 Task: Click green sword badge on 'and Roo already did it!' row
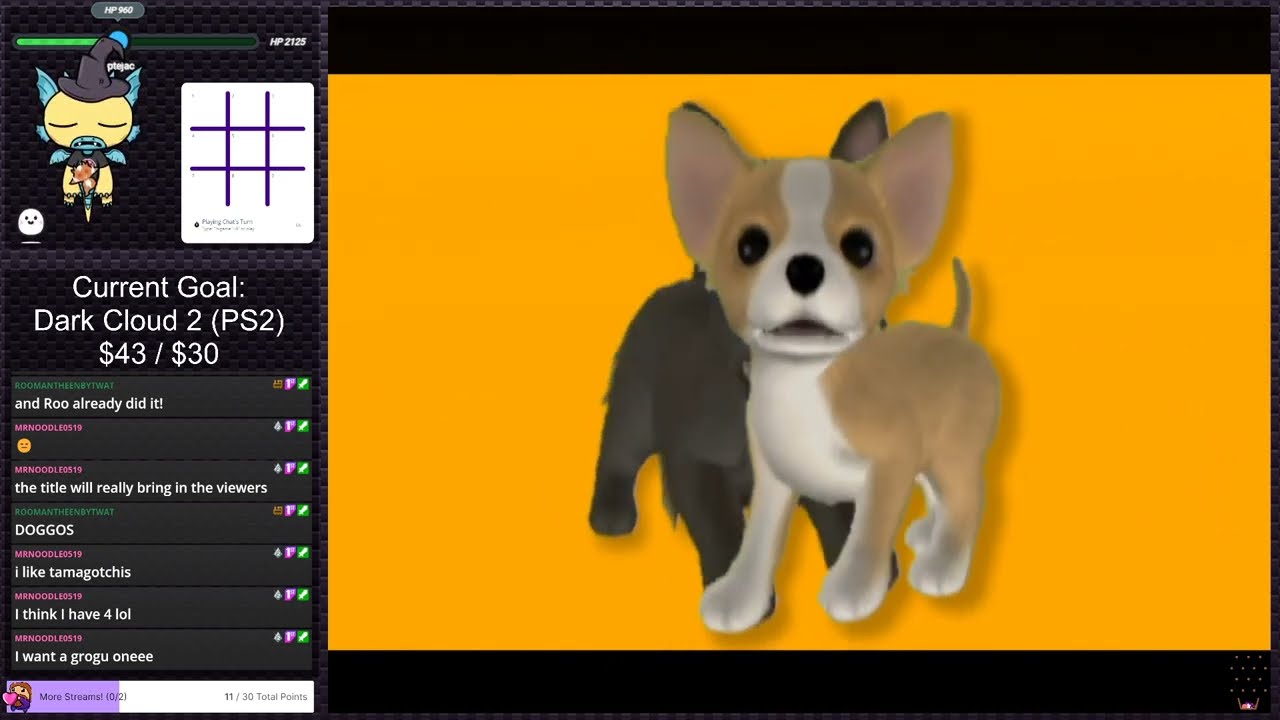(303, 384)
